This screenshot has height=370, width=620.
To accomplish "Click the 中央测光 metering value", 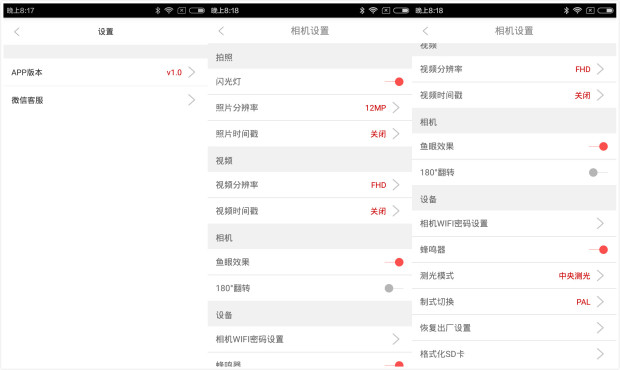I will tap(574, 276).
